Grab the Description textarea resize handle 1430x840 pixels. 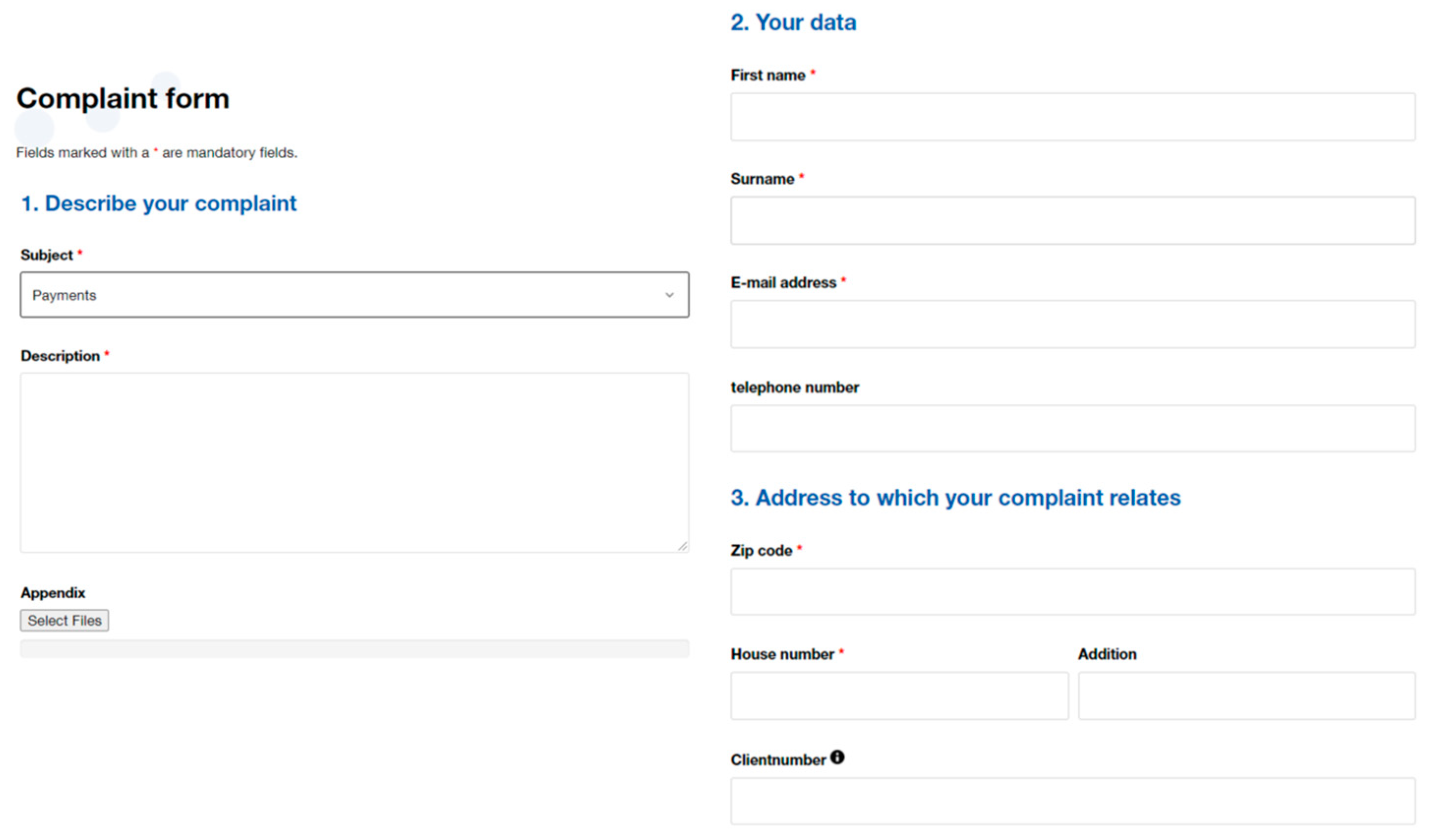tap(683, 546)
